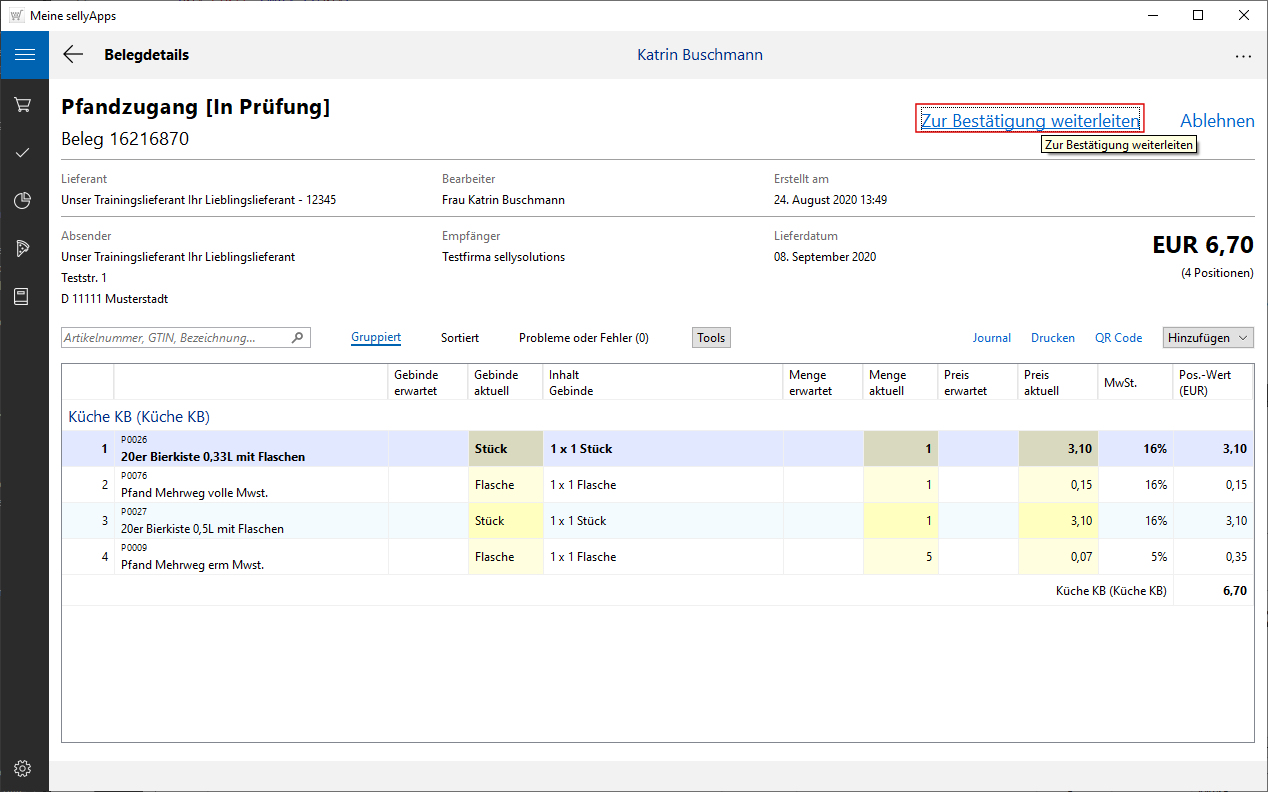
Task: Open settings via the gear icon
Action: click(x=24, y=768)
